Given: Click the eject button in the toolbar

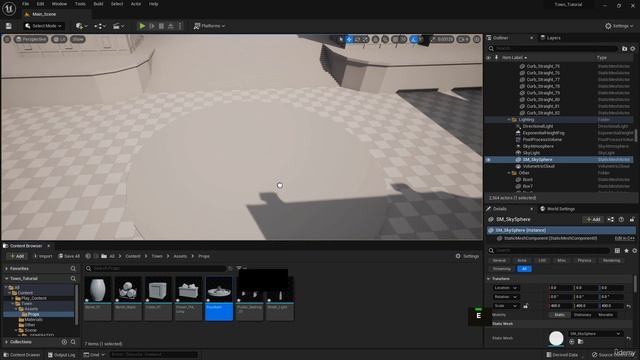Looking at the screenshot, I should click(x=171, y=26).
